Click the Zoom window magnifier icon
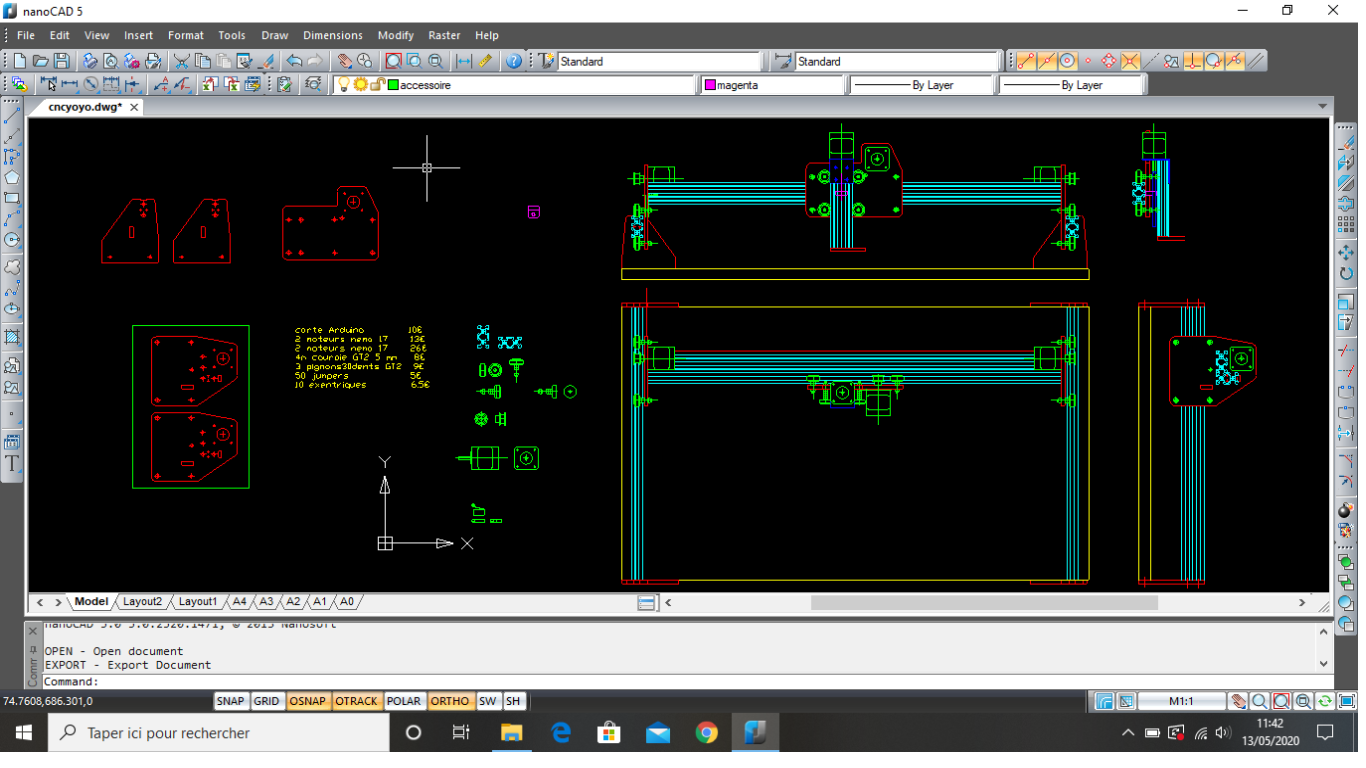This screenshot has height=768, width=1366. click(393, 61)
